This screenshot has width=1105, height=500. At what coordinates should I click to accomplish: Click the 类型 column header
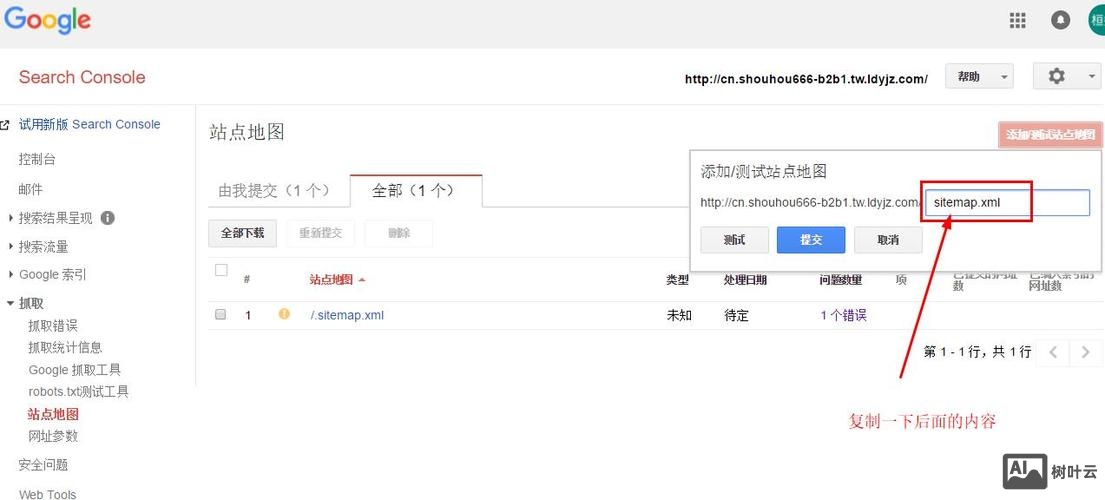[677, 280]
